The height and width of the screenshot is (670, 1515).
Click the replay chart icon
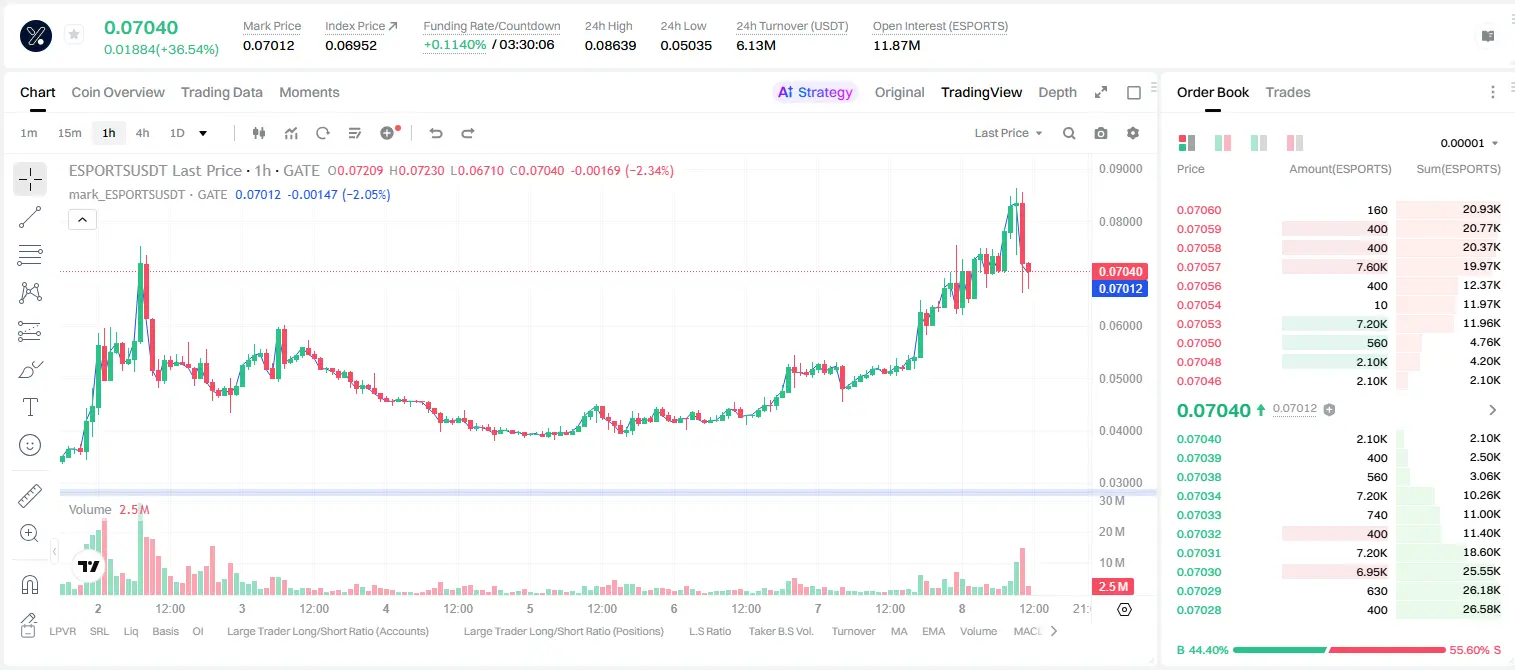323,133
